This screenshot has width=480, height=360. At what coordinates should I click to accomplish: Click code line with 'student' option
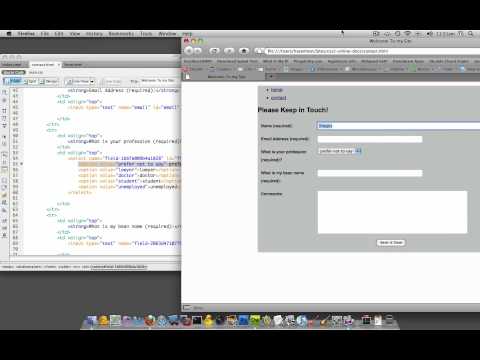pos(129,181)
